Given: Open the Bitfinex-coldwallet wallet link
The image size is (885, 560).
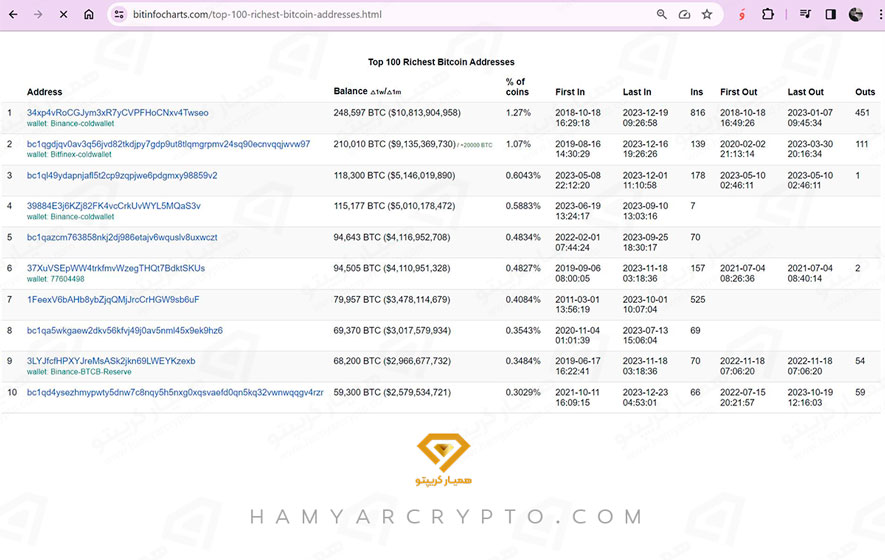Looking at the screenshot, I should 81,155.
